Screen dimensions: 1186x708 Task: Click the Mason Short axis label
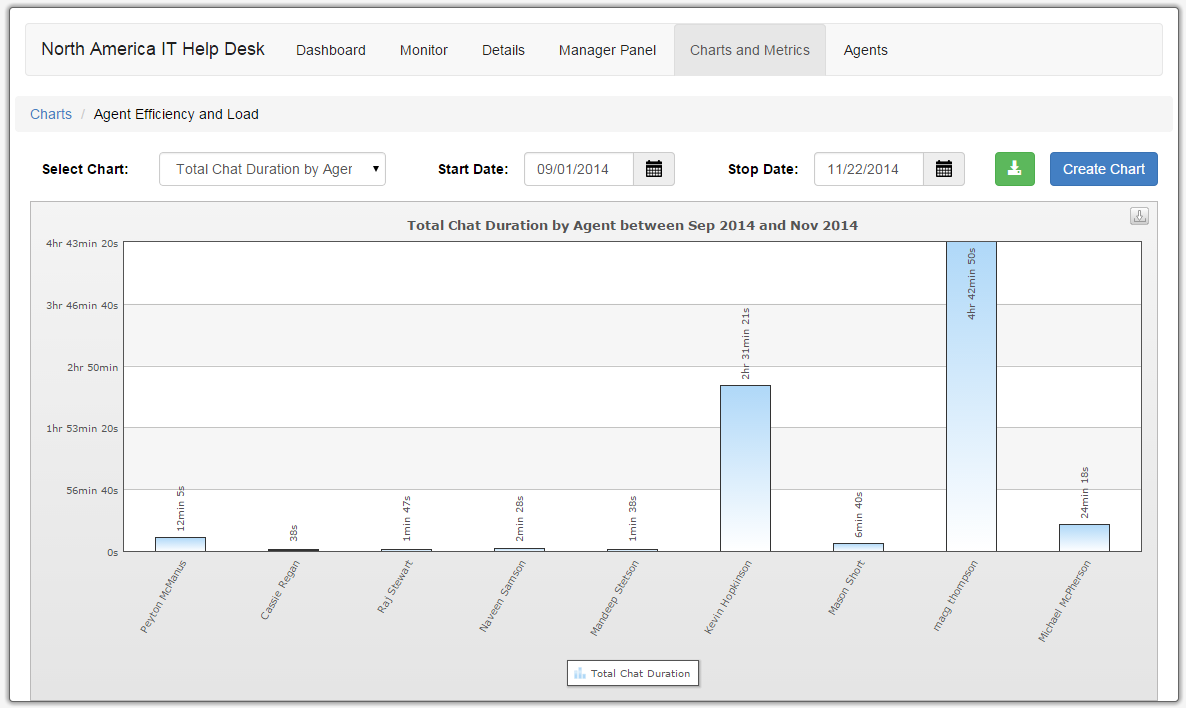click(846, 588)
